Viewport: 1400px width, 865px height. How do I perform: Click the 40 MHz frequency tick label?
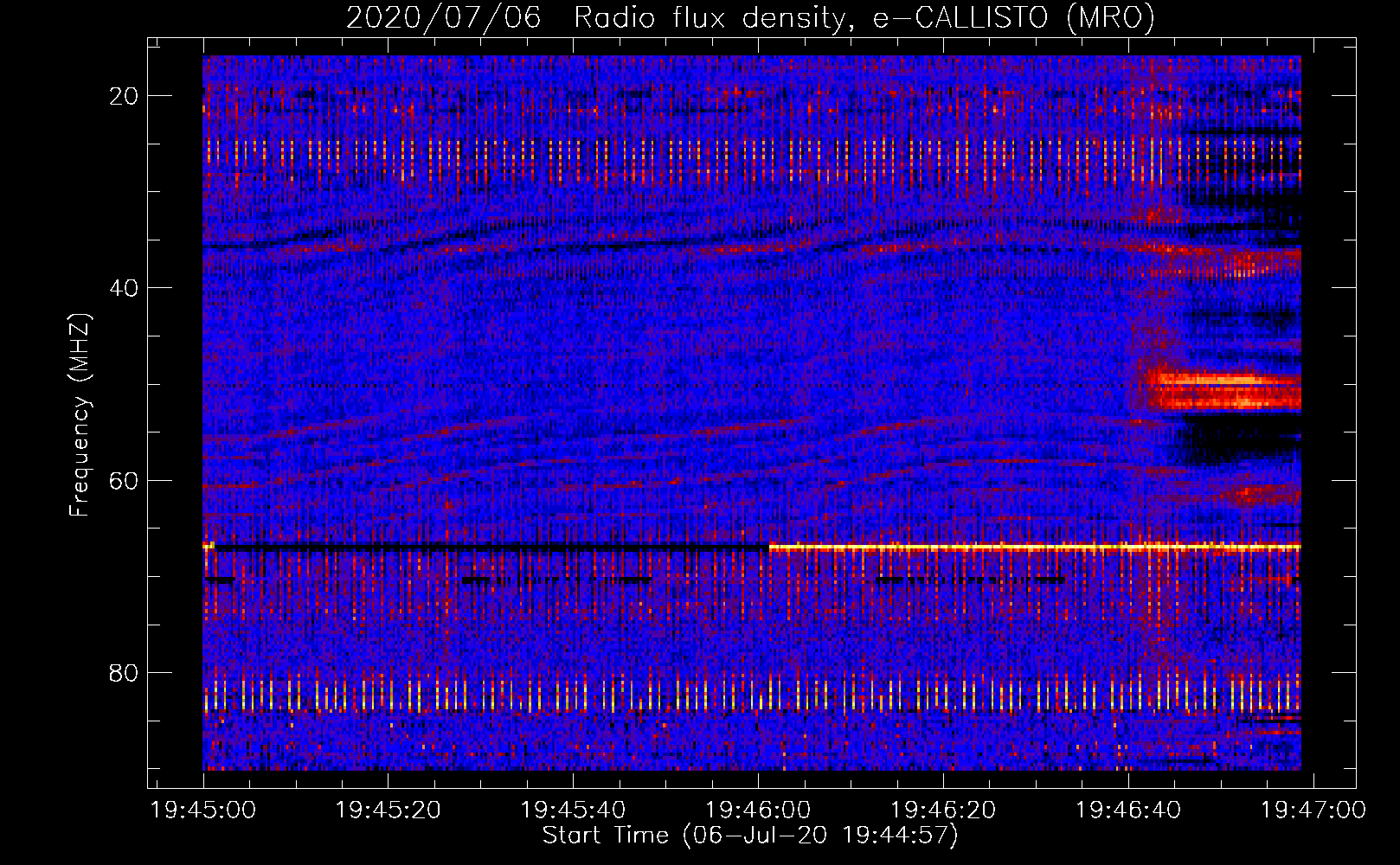point(124,288)
